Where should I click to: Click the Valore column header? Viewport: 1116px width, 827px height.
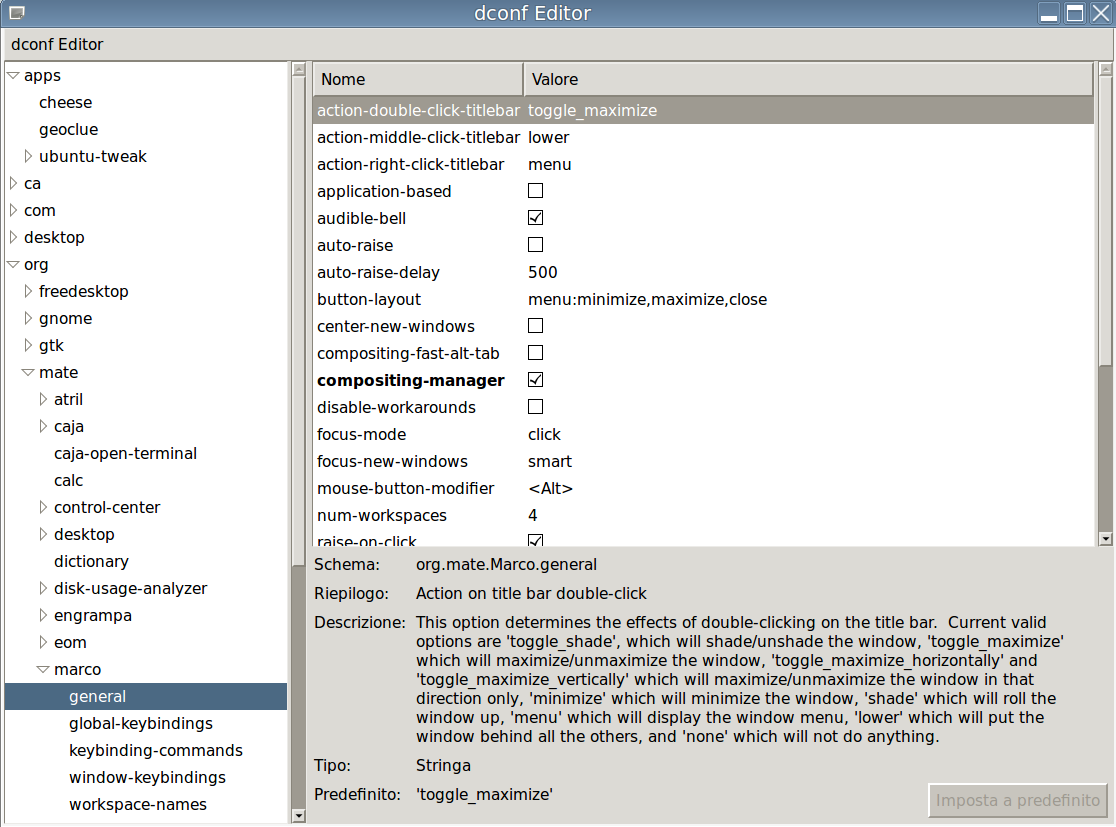click(808, 79)
